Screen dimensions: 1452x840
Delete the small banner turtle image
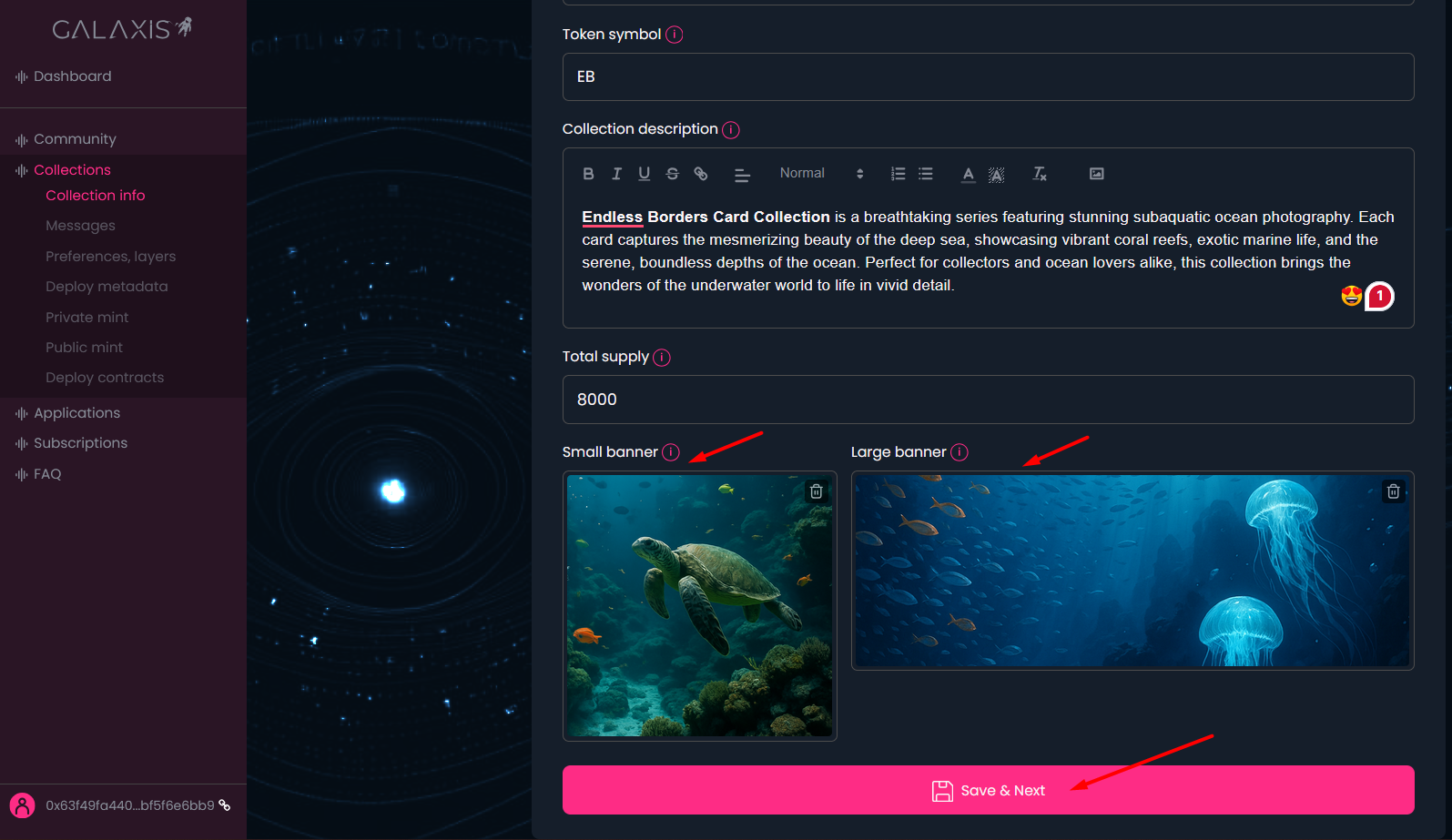pos(817,491)
